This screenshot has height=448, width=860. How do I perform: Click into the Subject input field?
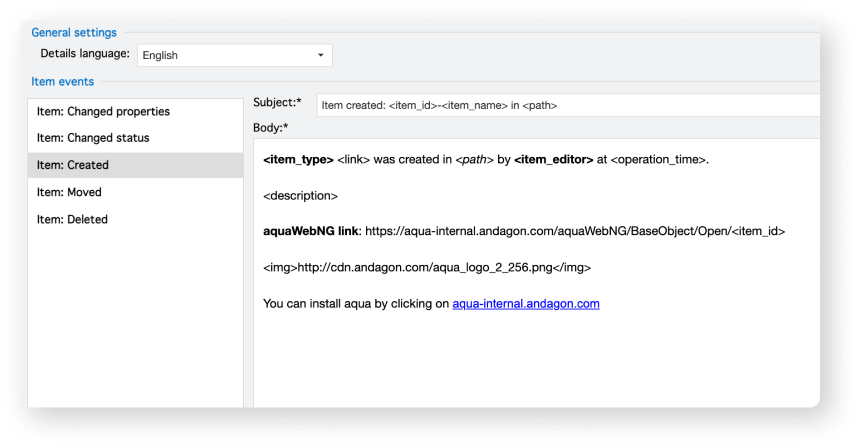click(x=560, y=104)
